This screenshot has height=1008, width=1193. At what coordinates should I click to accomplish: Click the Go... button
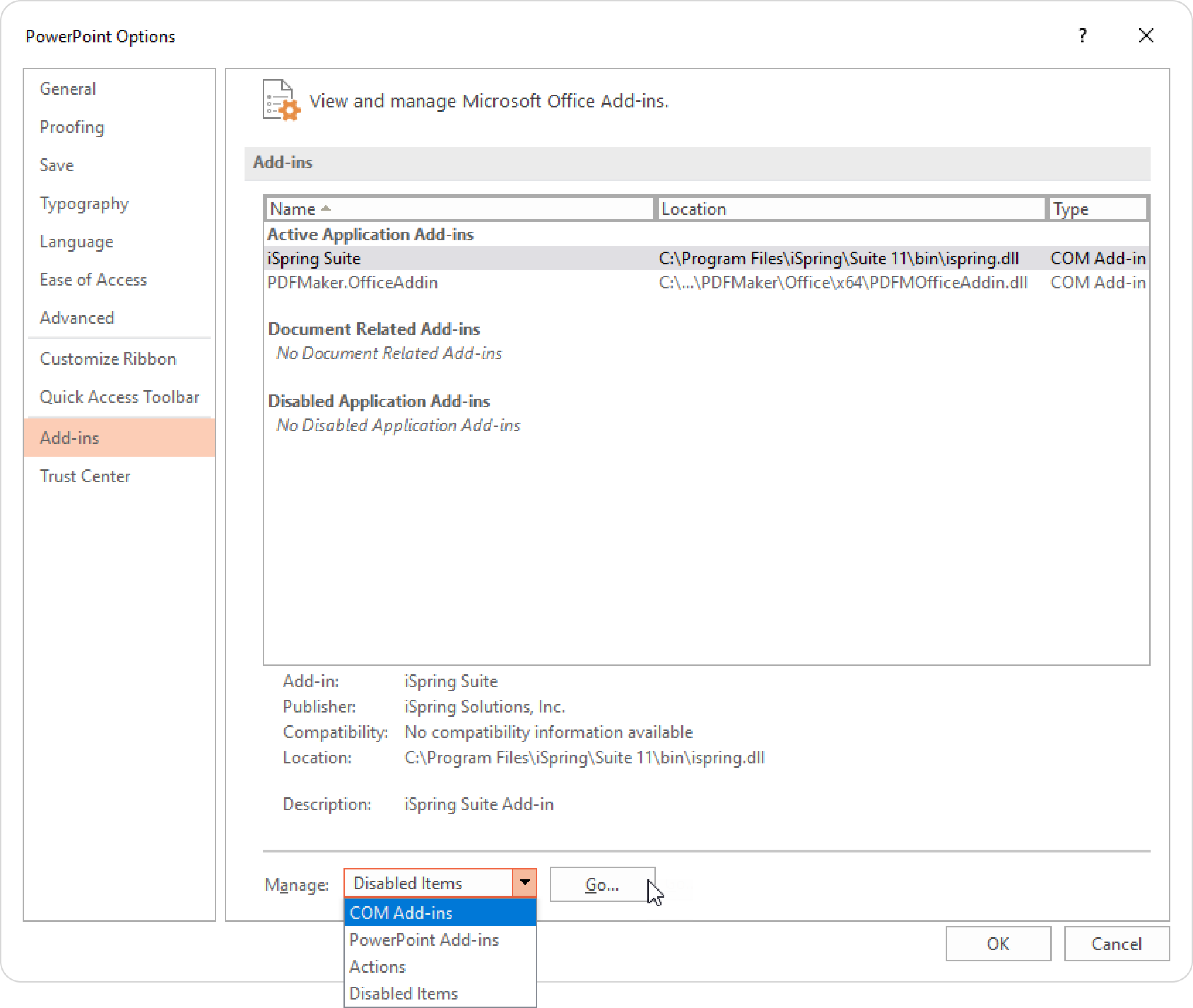click(x=602, y=885)
